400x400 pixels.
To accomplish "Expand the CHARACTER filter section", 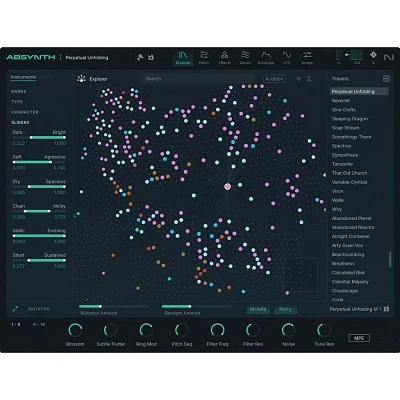I will click(25, 112).
